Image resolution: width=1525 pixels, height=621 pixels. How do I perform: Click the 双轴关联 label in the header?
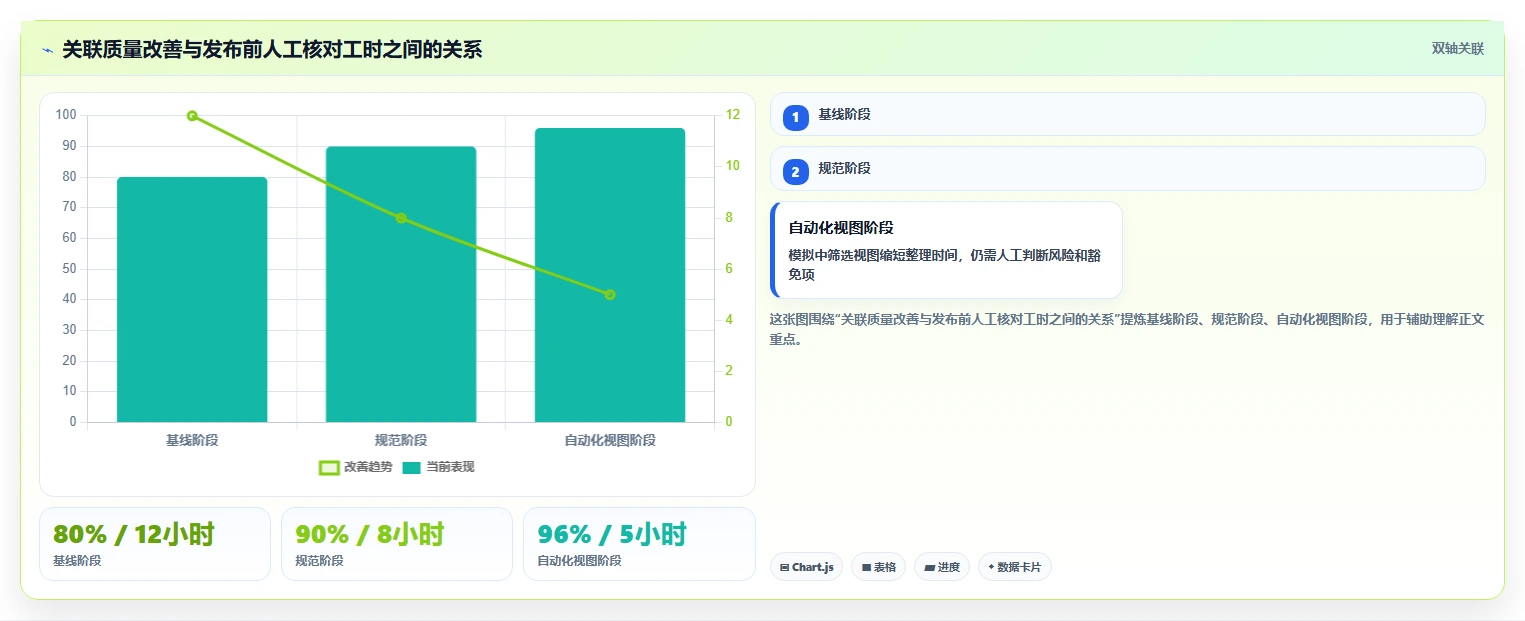(x=1457, y=49)
